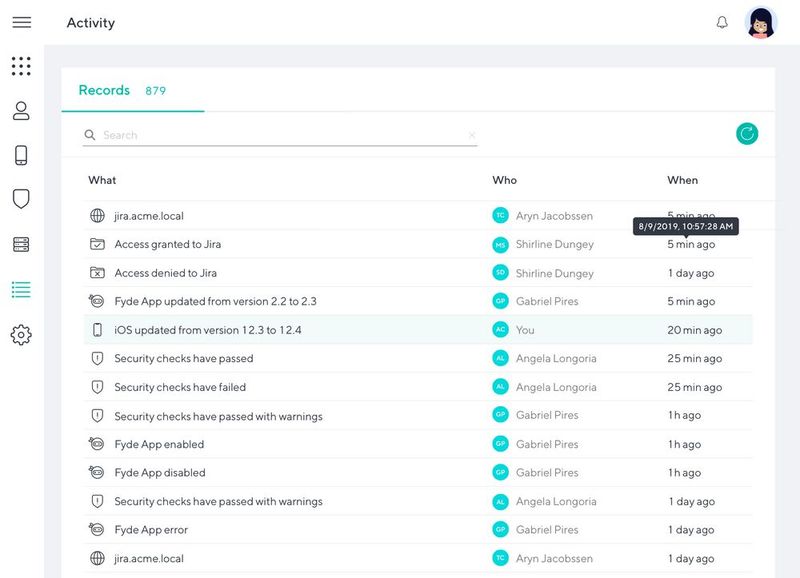Viewport: 800px width, 578px height.
Task: Click Fyde icon of version 2.2 update row
Action: point(96,300)
